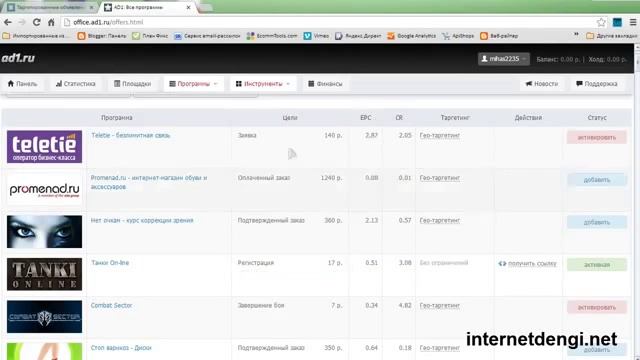Switch to the first browser tab

click(51, 7)
